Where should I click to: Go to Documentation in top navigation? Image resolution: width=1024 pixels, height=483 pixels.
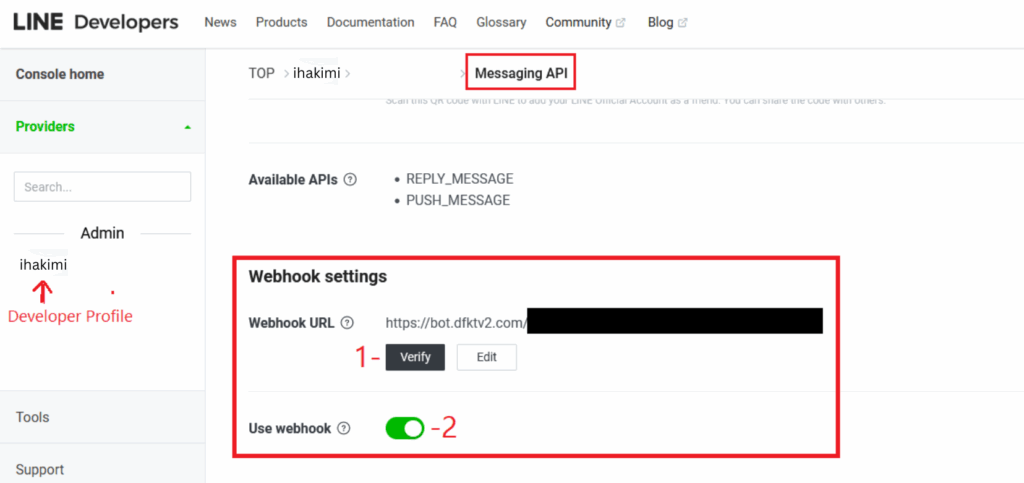[x=370, y=22]
